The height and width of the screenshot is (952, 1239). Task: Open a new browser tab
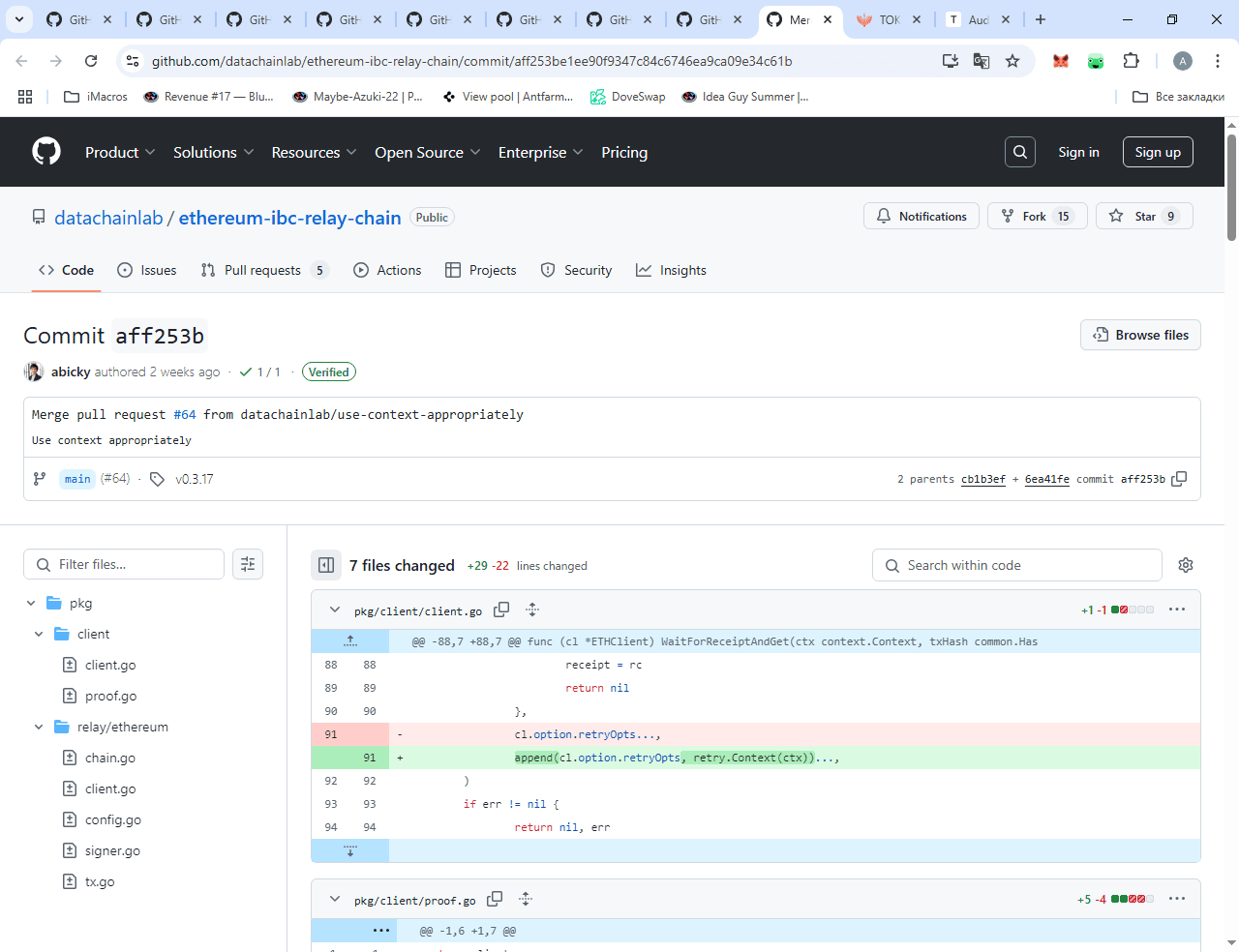1041,19
